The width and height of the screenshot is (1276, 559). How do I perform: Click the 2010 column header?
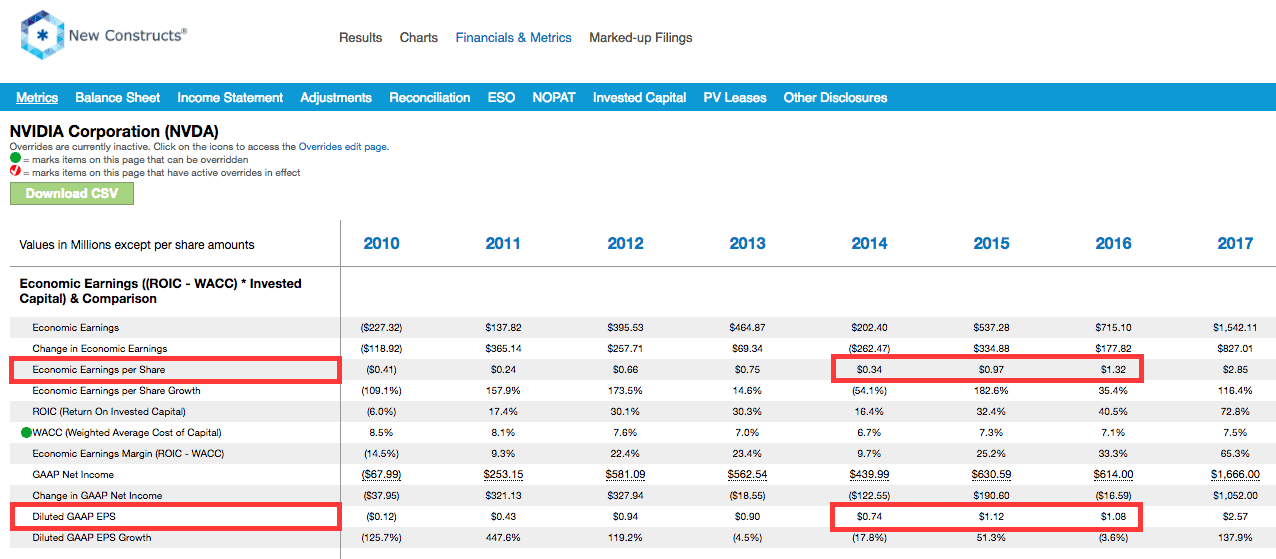point(381,243)
